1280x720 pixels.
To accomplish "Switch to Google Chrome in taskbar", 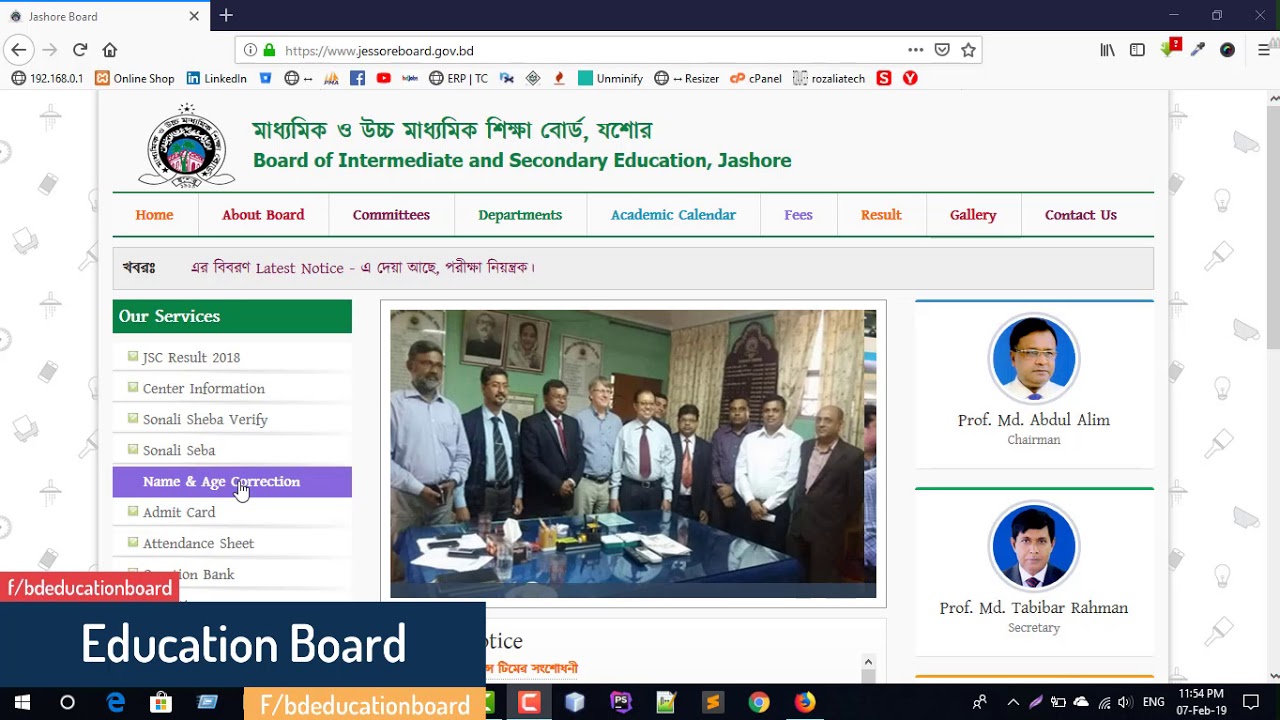I will (759, 702).
